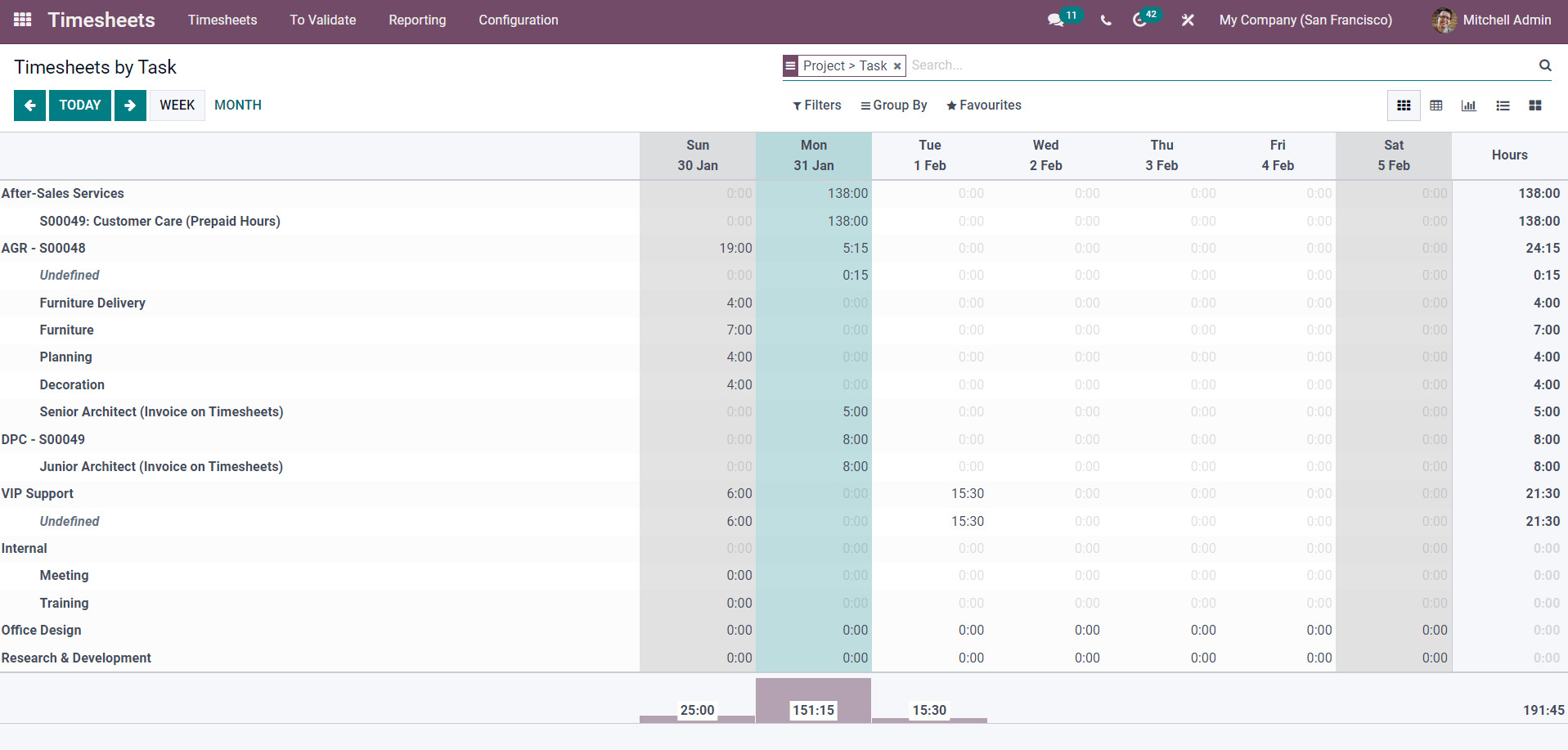
Task: Open the Configuration menu
Action: 518,20
